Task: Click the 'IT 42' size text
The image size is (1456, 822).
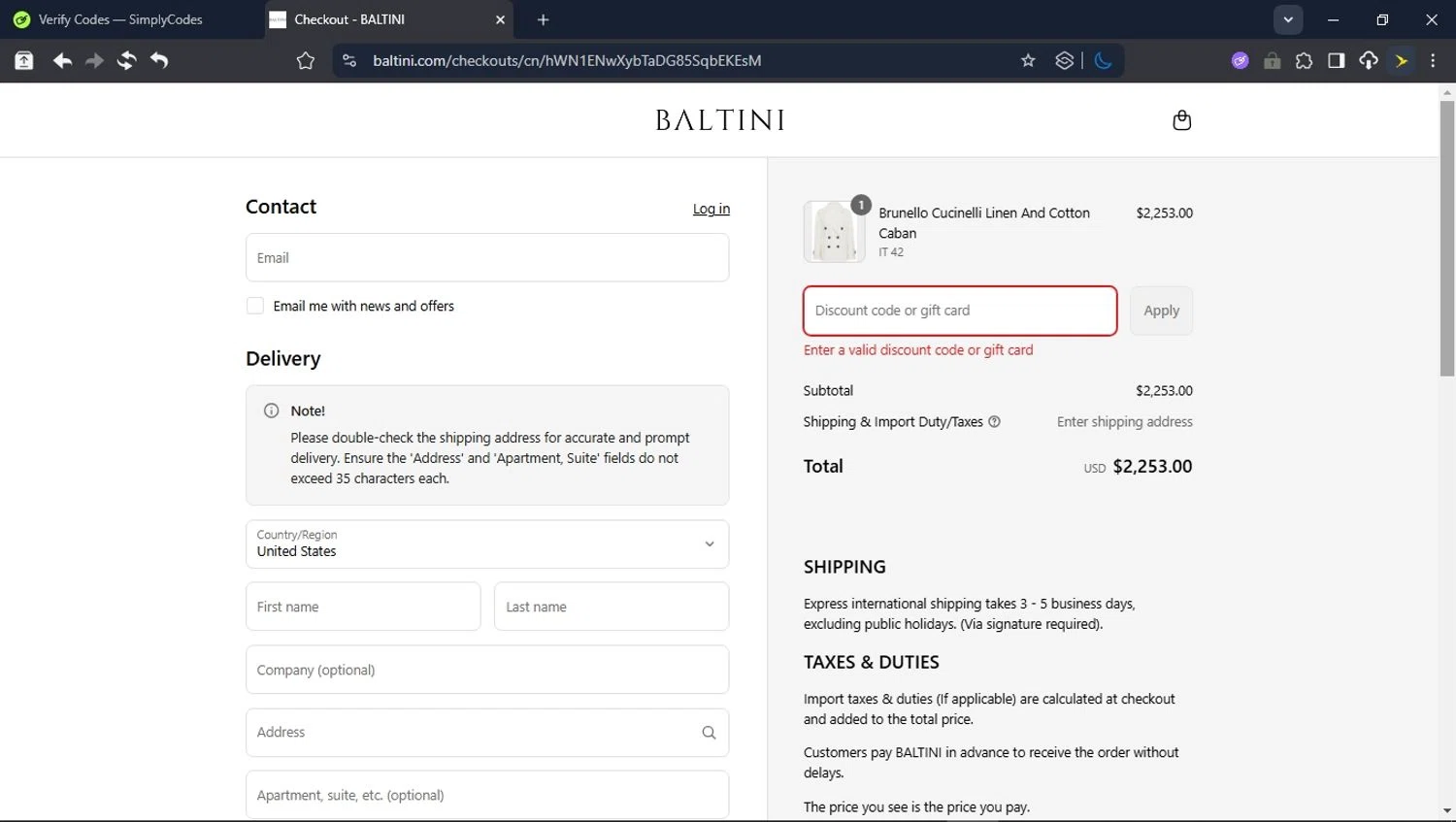Action: 891,252
